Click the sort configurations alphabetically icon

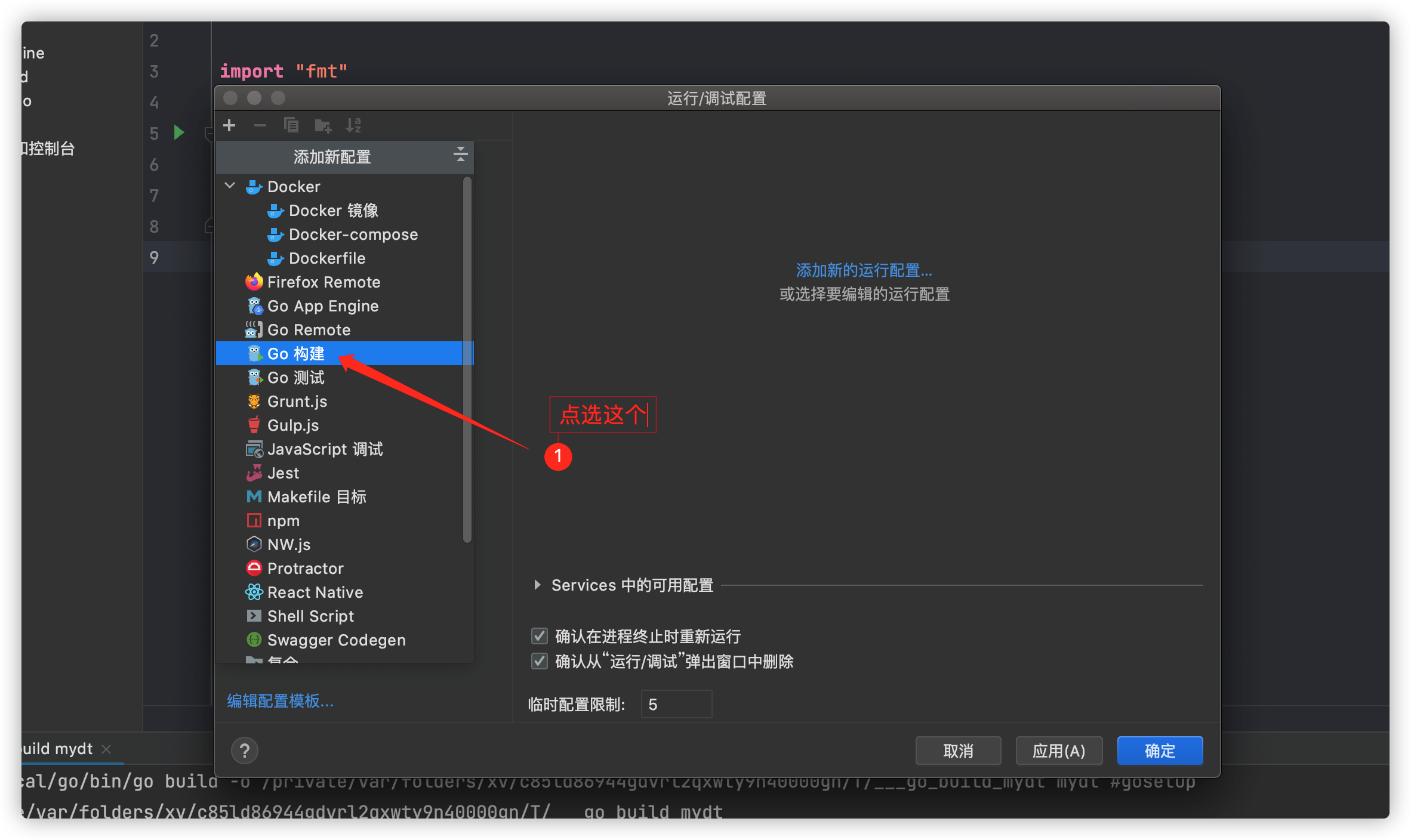[x=353, y=125]
